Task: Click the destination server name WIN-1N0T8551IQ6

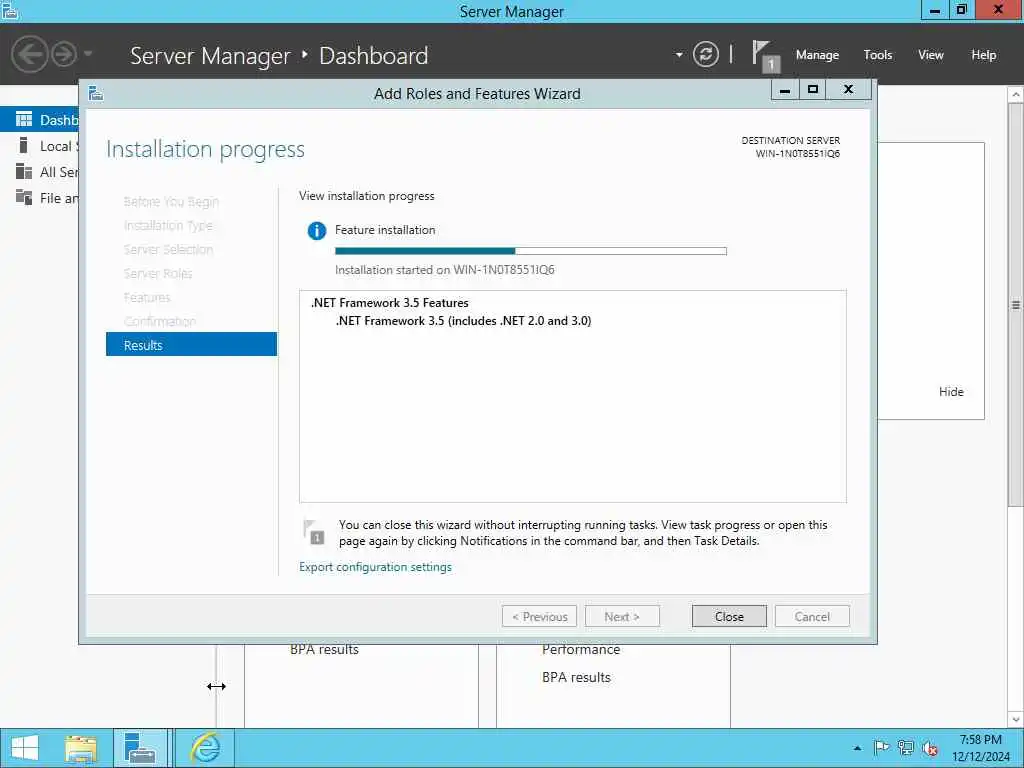Action: coord(797,154)
